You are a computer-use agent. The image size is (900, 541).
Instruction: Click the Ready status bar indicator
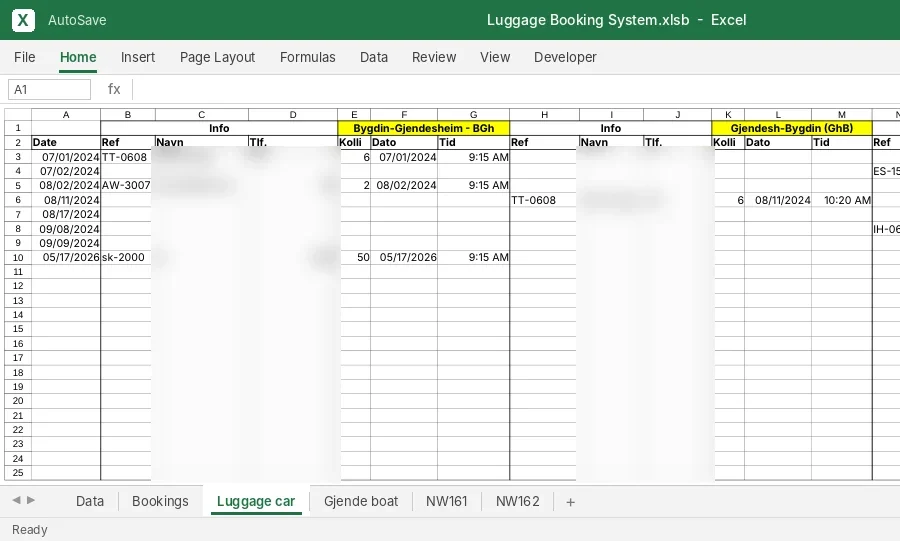coord(30,530)
